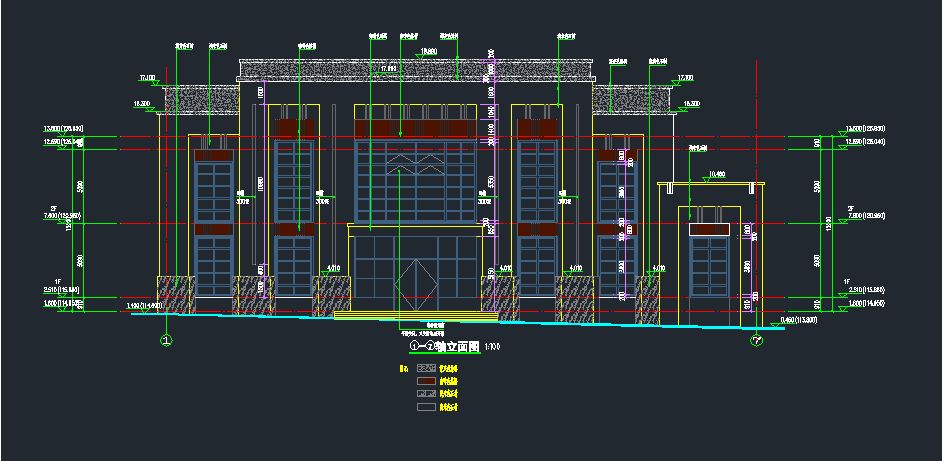Click the elevation drawing title under the building
942x461 pixels.
click(445, 347)
